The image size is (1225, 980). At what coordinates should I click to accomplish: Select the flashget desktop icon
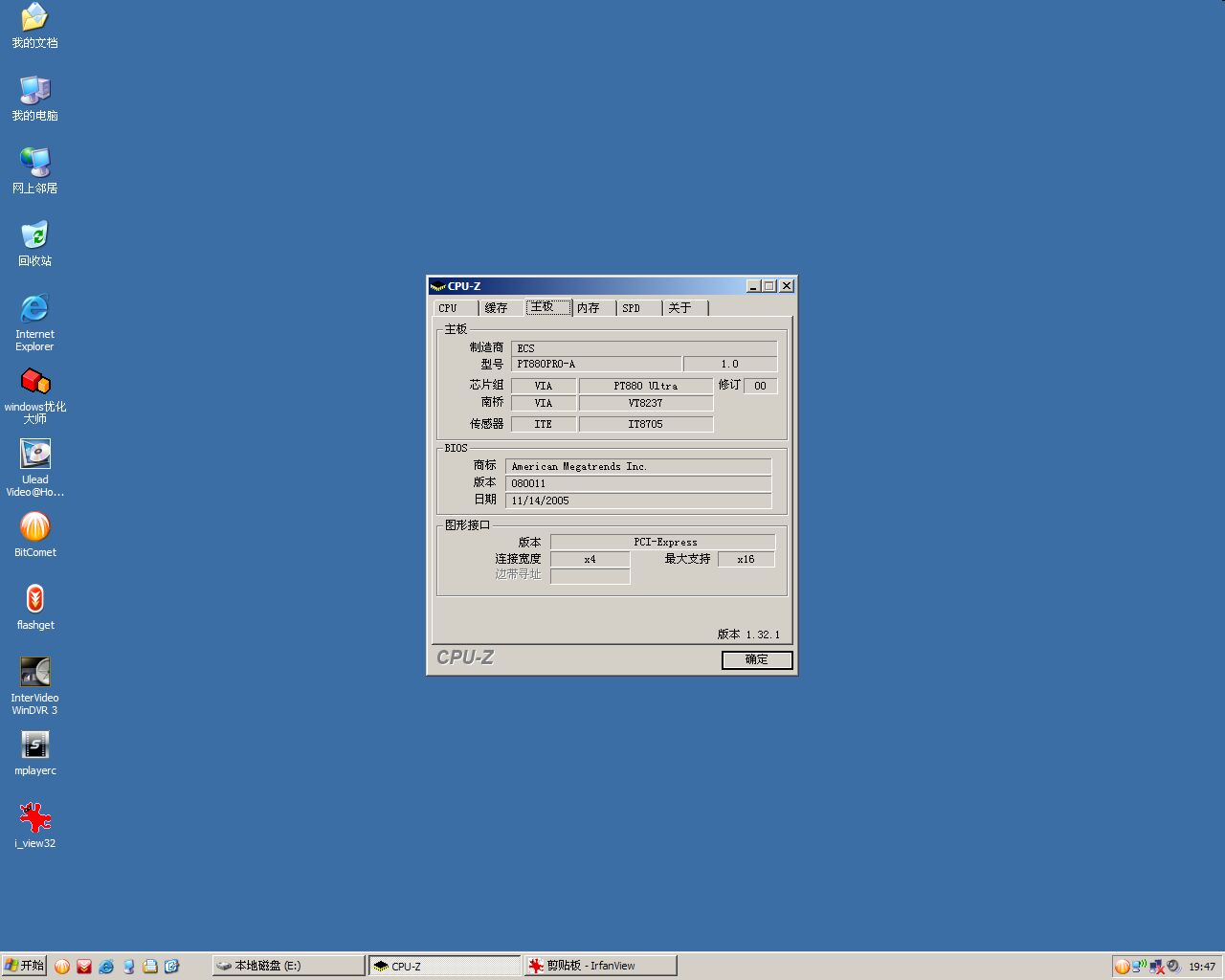click(x=34, y=607)
